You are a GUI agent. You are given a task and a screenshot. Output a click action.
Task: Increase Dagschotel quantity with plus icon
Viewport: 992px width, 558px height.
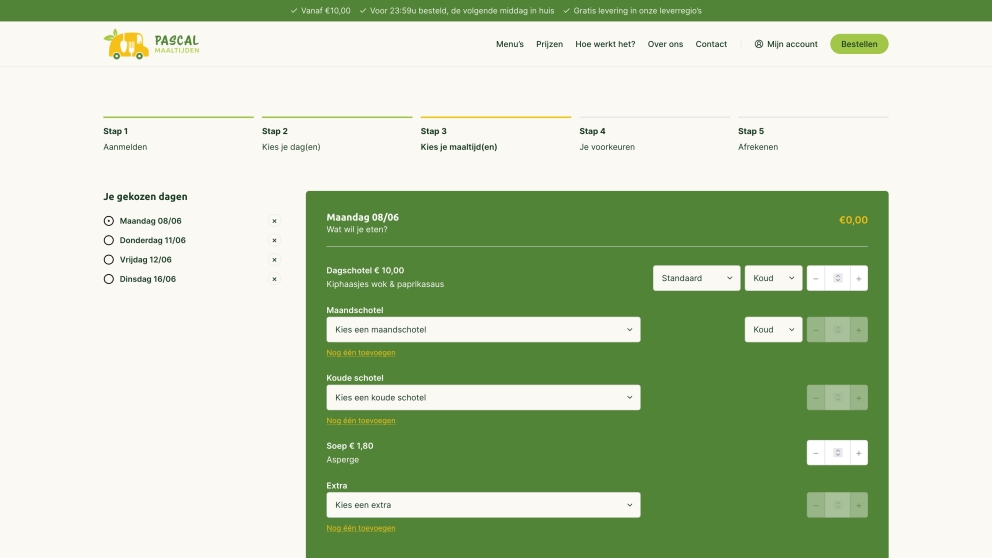pyautogui.click(x=859, y=278)
